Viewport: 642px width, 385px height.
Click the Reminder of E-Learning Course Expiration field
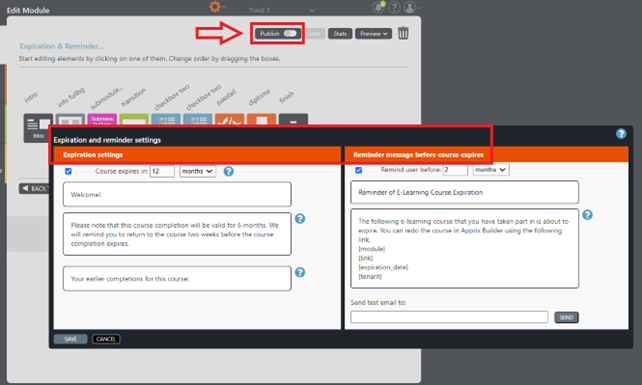tap(464, 192)
